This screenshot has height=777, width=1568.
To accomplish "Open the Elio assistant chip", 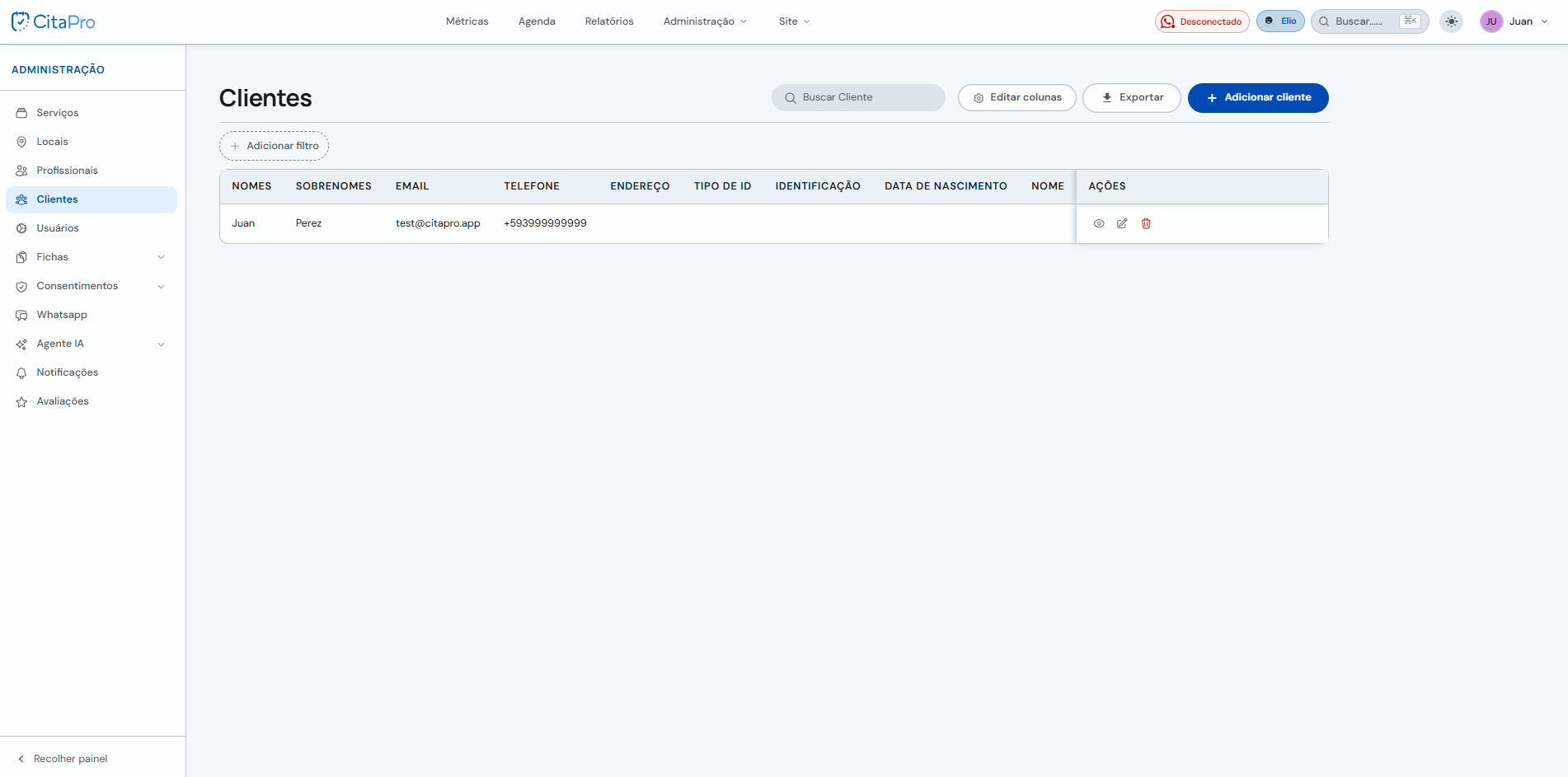I will (1280, 21).
